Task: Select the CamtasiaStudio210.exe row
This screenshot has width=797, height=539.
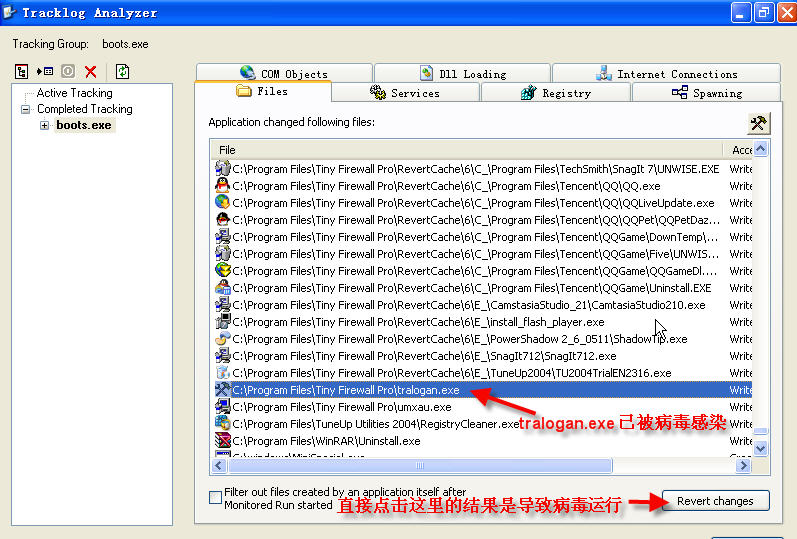Action: 482,305
